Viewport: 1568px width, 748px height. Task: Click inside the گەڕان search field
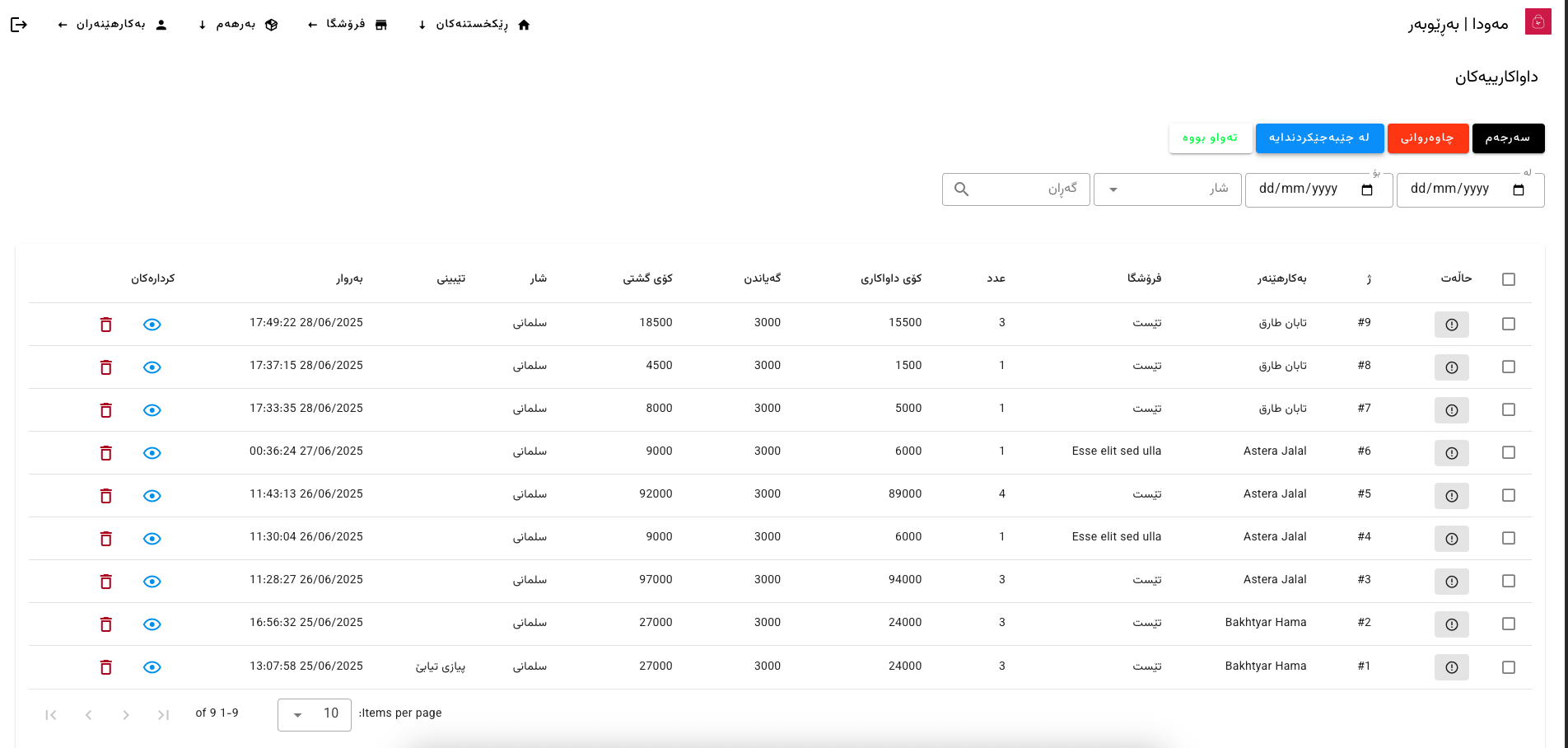pos(1021,189)
